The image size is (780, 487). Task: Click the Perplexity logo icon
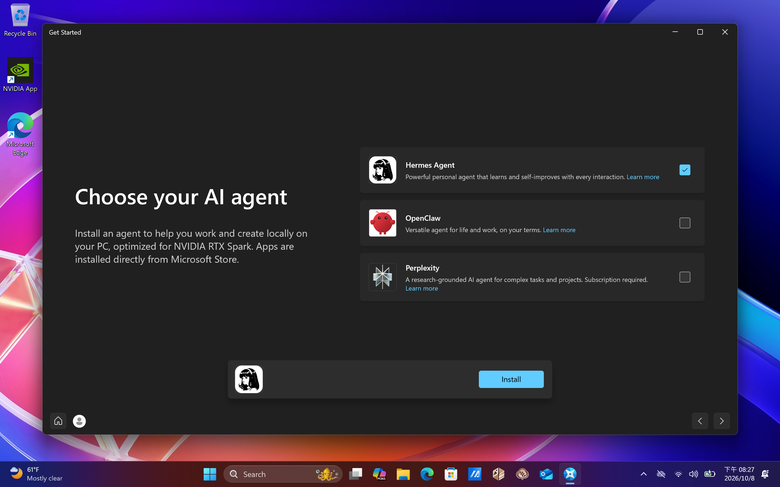[x=383, y=277]
